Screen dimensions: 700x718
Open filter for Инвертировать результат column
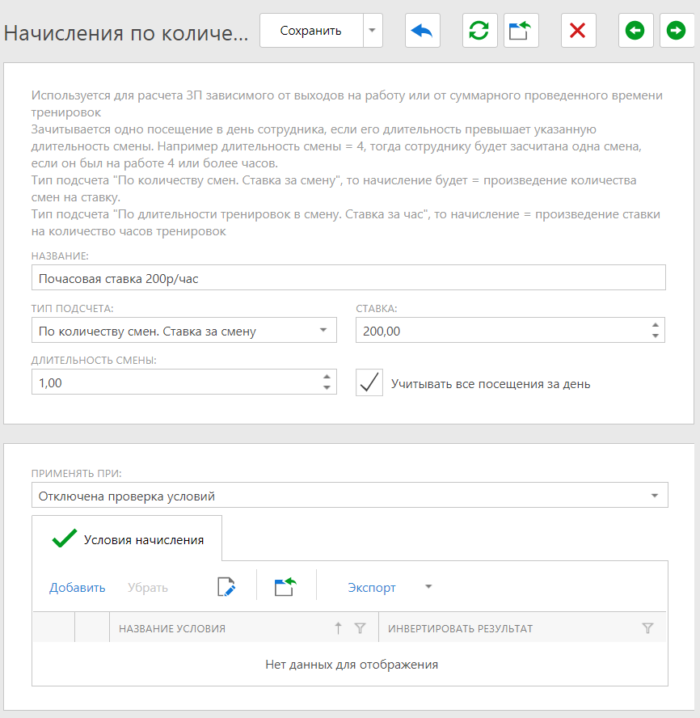click(648, 628)
